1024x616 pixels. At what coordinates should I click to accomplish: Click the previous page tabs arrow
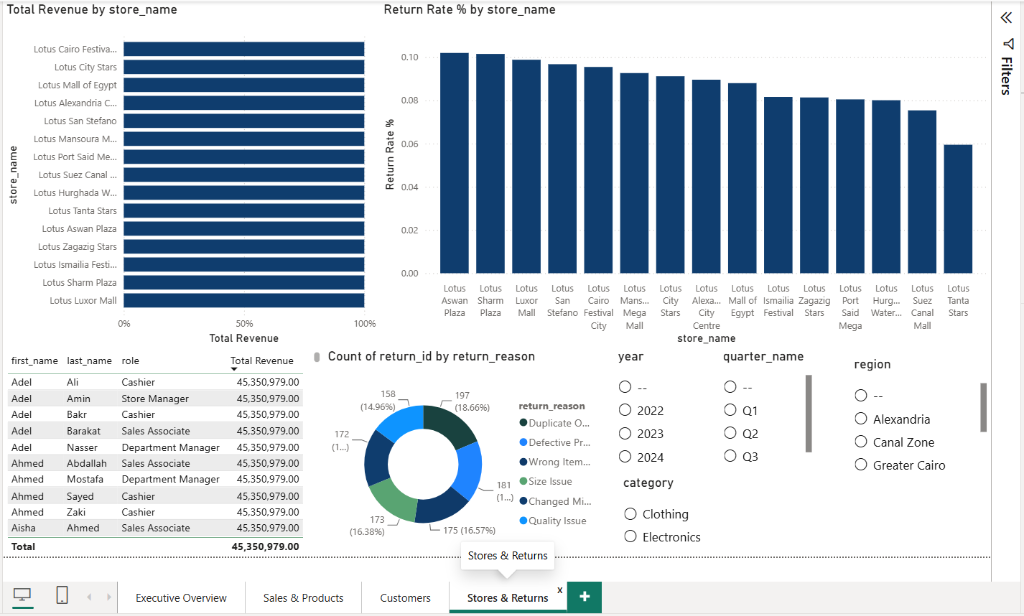pyautogui.click(x=89, y=597)
